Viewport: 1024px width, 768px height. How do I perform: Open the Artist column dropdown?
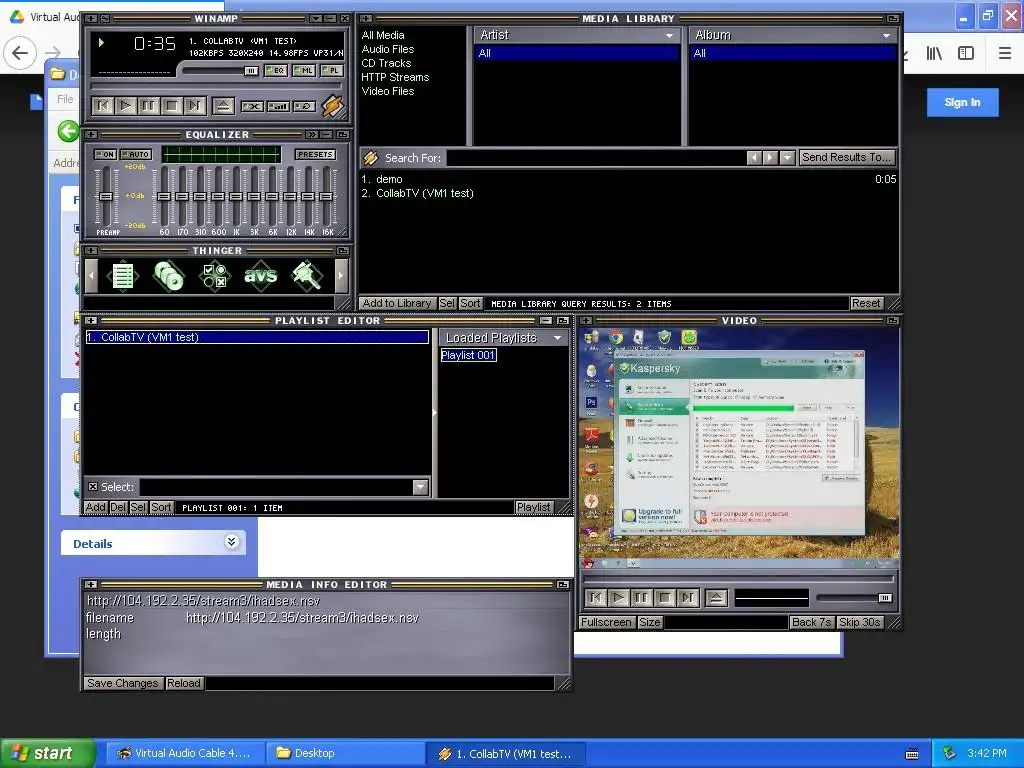point(669,35)
